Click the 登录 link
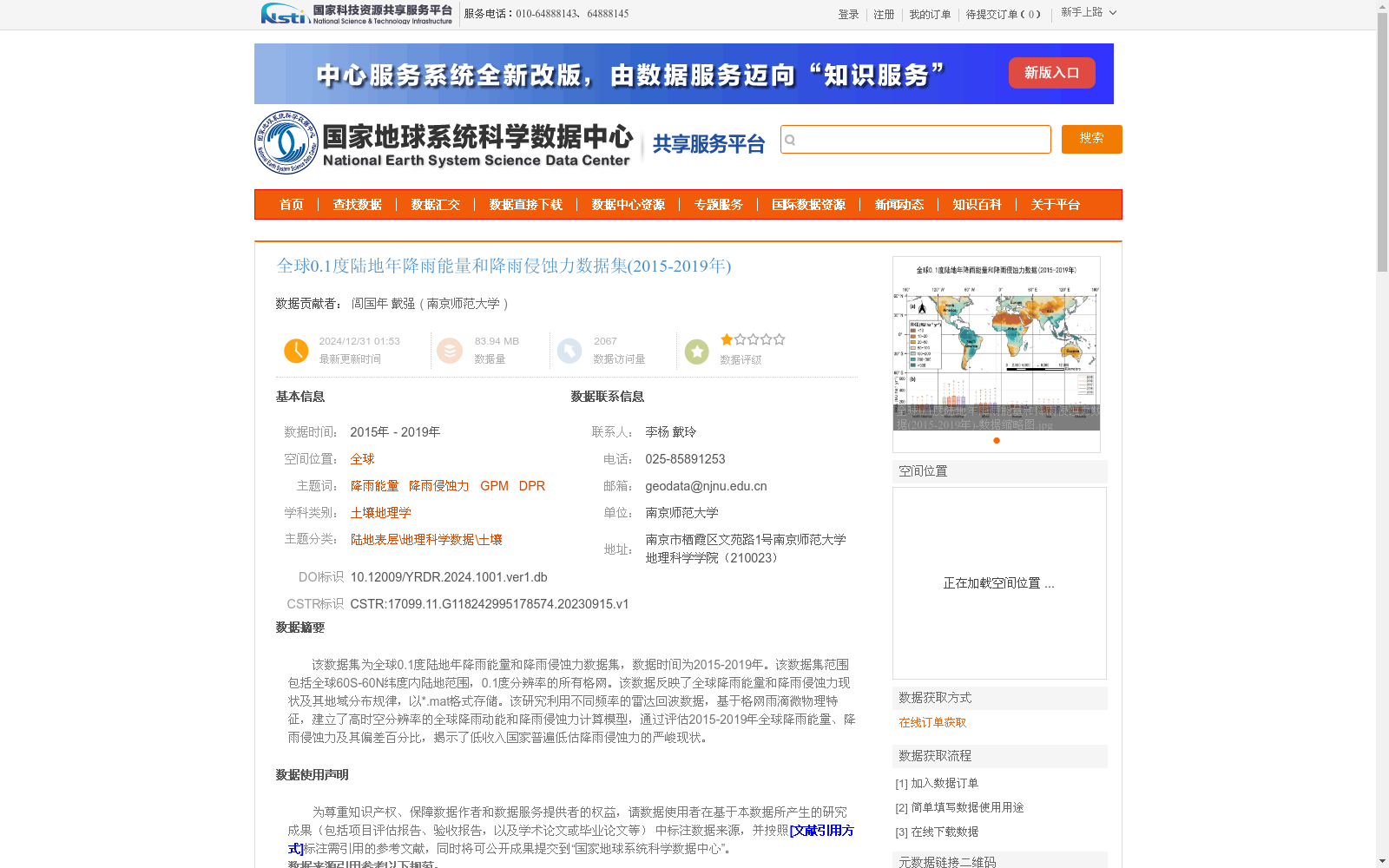Image resolution: width=1389 pixels, height=868 pixels. click(x=848, y=15)
